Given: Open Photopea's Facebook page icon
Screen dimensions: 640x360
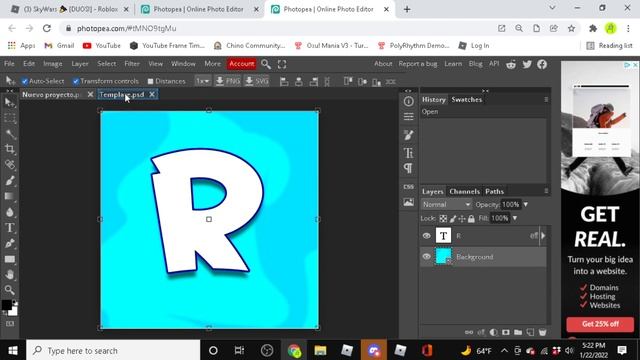Looking at the screenshot, I should click(x=542, y=64).
